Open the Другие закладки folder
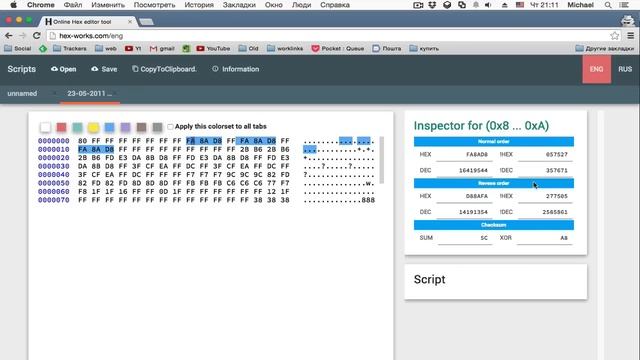The height and width of the screenshot is (360, 640). (605, 48)
